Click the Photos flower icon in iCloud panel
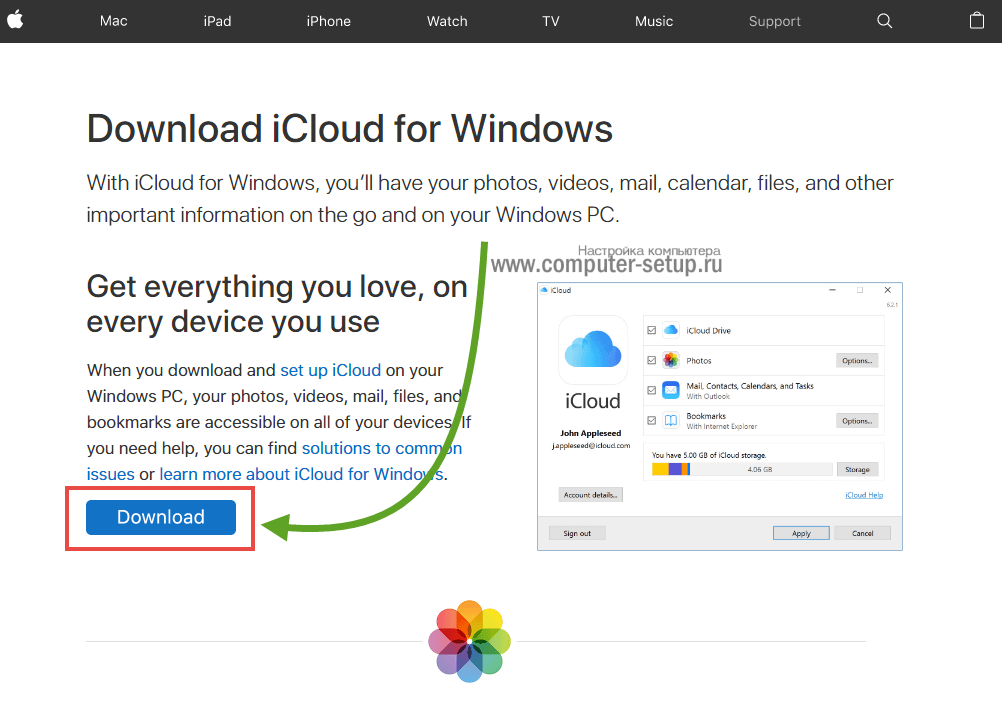1002x713 pixels. tap(671, 360)
